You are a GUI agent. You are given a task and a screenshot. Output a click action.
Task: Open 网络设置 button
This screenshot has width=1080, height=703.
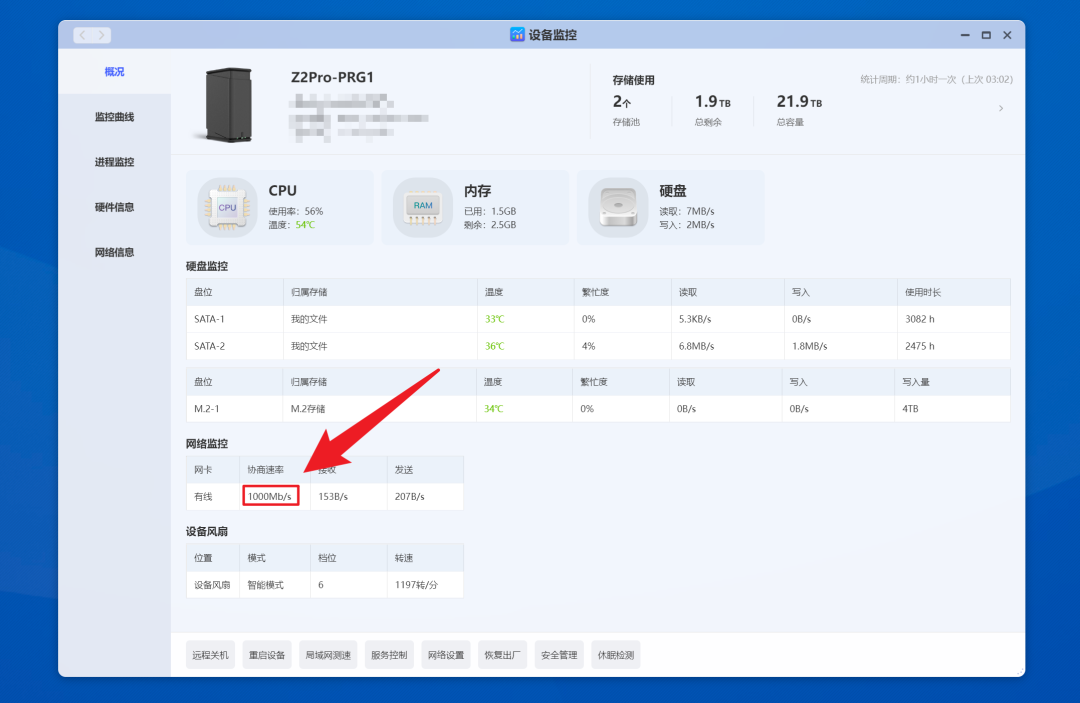446,655
